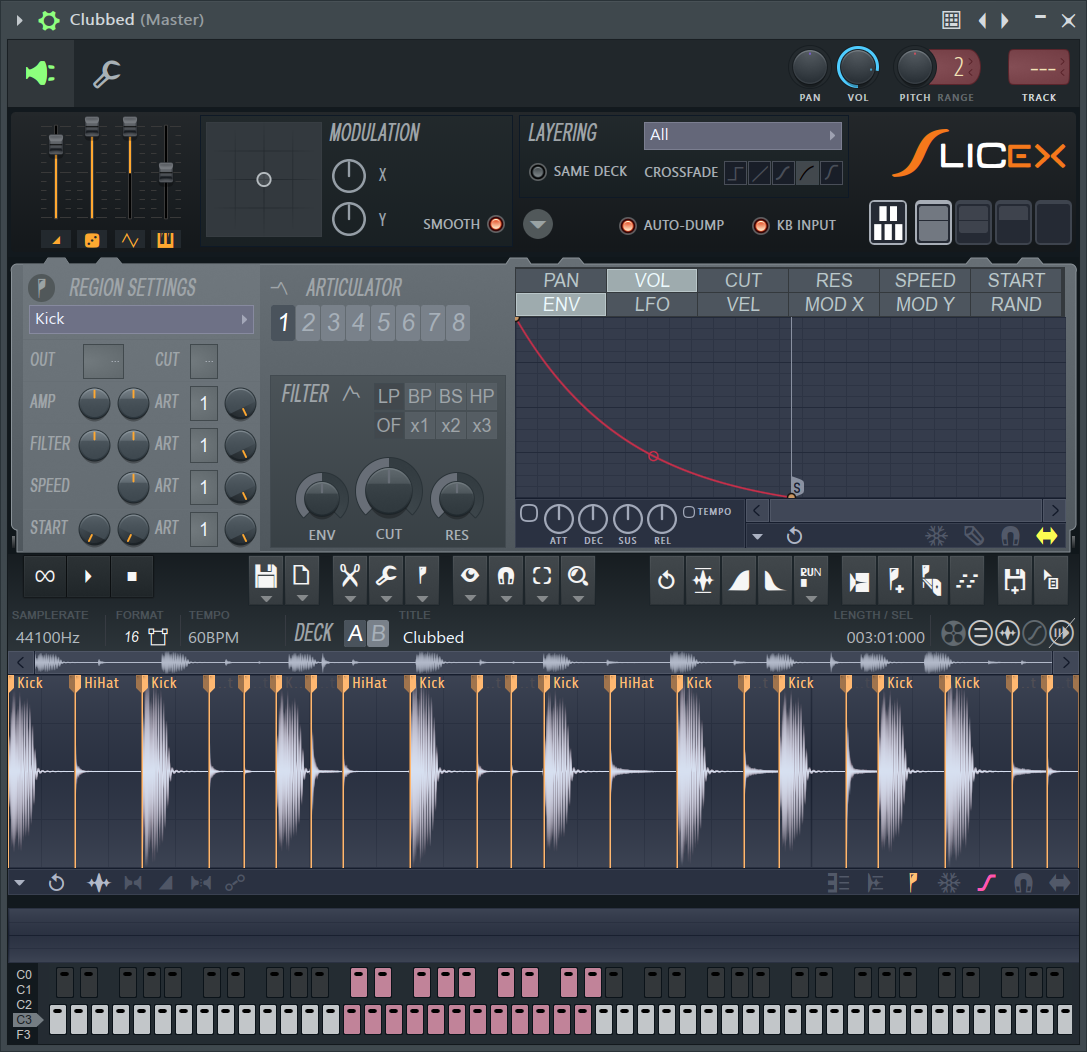Click the headphone preview icon below the envelope editor

tap(1011, 536)
